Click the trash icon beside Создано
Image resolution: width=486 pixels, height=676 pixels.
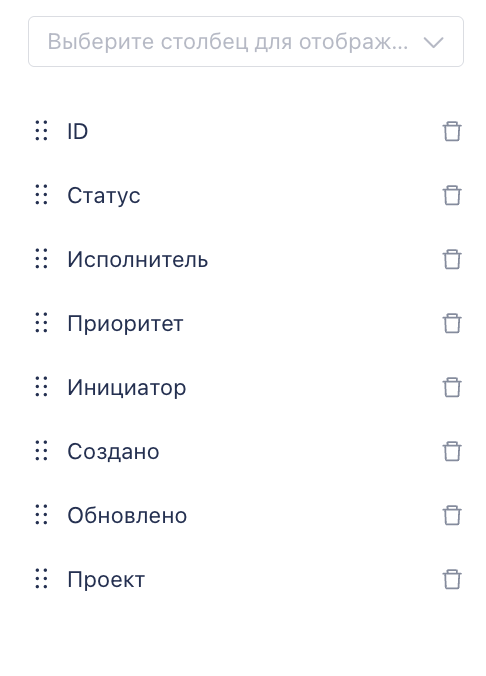[452, 451]
